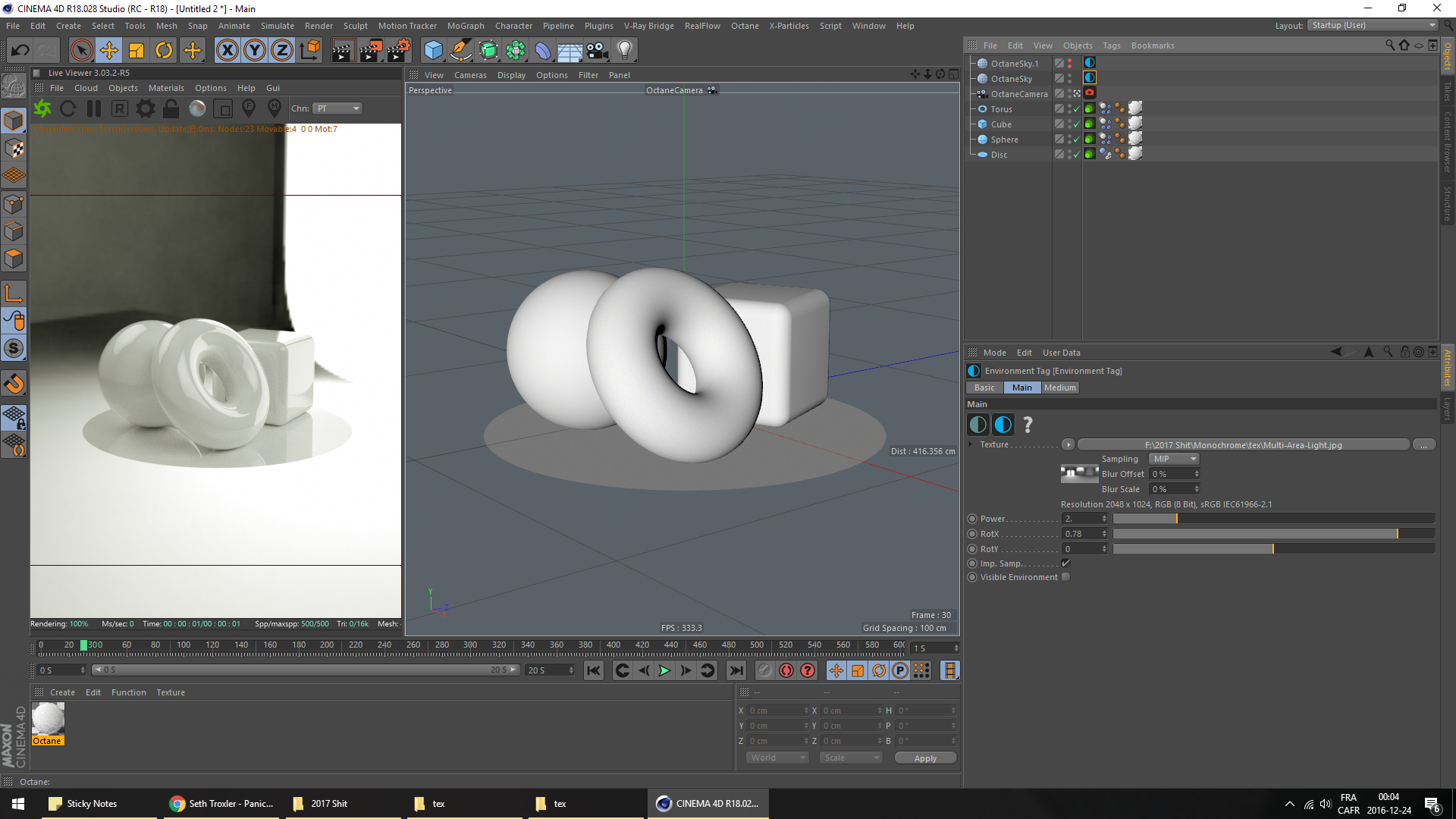
Task: Select the Rotate tool in top toolbar
Action: 164,51
